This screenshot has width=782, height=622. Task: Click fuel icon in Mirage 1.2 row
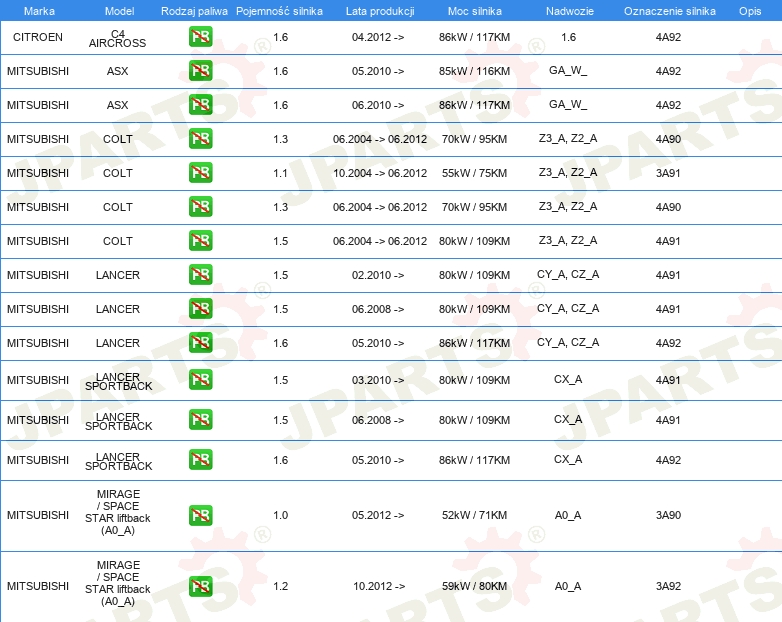200,586
